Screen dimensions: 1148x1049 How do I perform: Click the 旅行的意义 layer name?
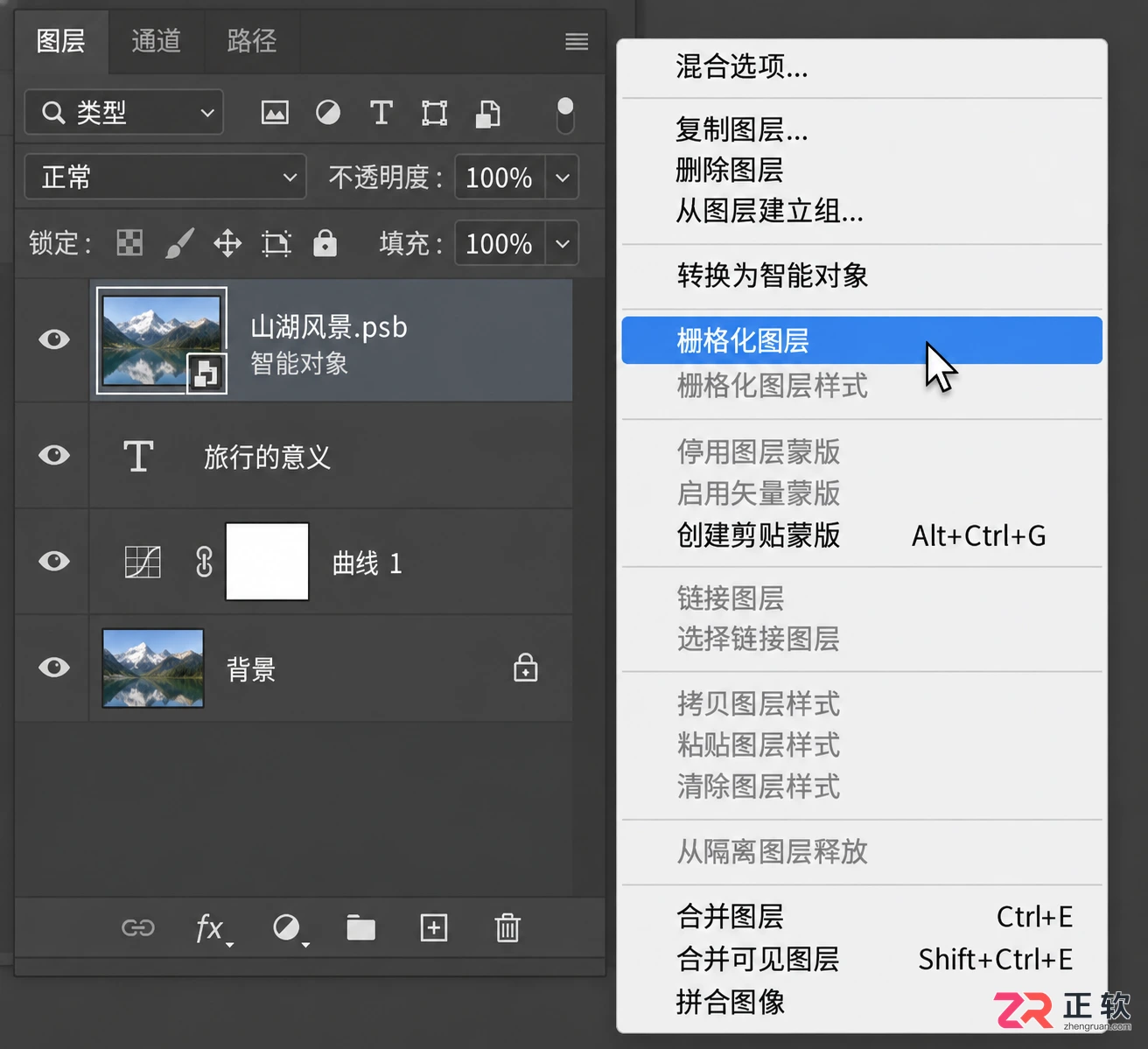[267, 457]
